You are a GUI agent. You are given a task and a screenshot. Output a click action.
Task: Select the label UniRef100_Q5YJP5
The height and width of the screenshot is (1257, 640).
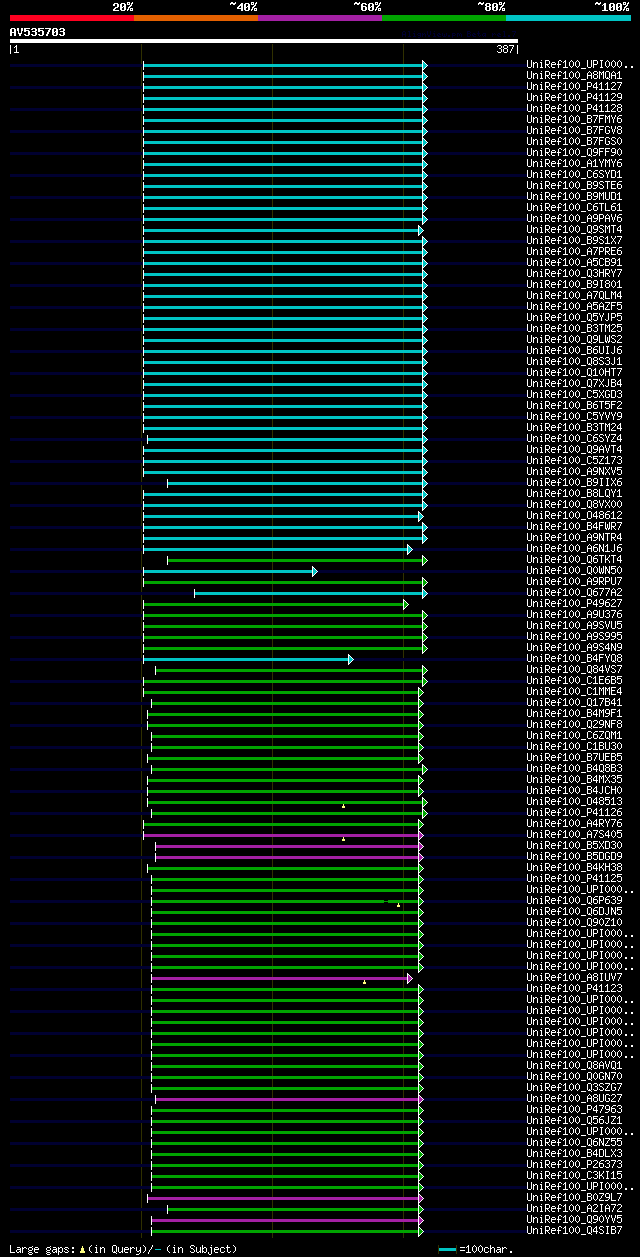[574, 318]
